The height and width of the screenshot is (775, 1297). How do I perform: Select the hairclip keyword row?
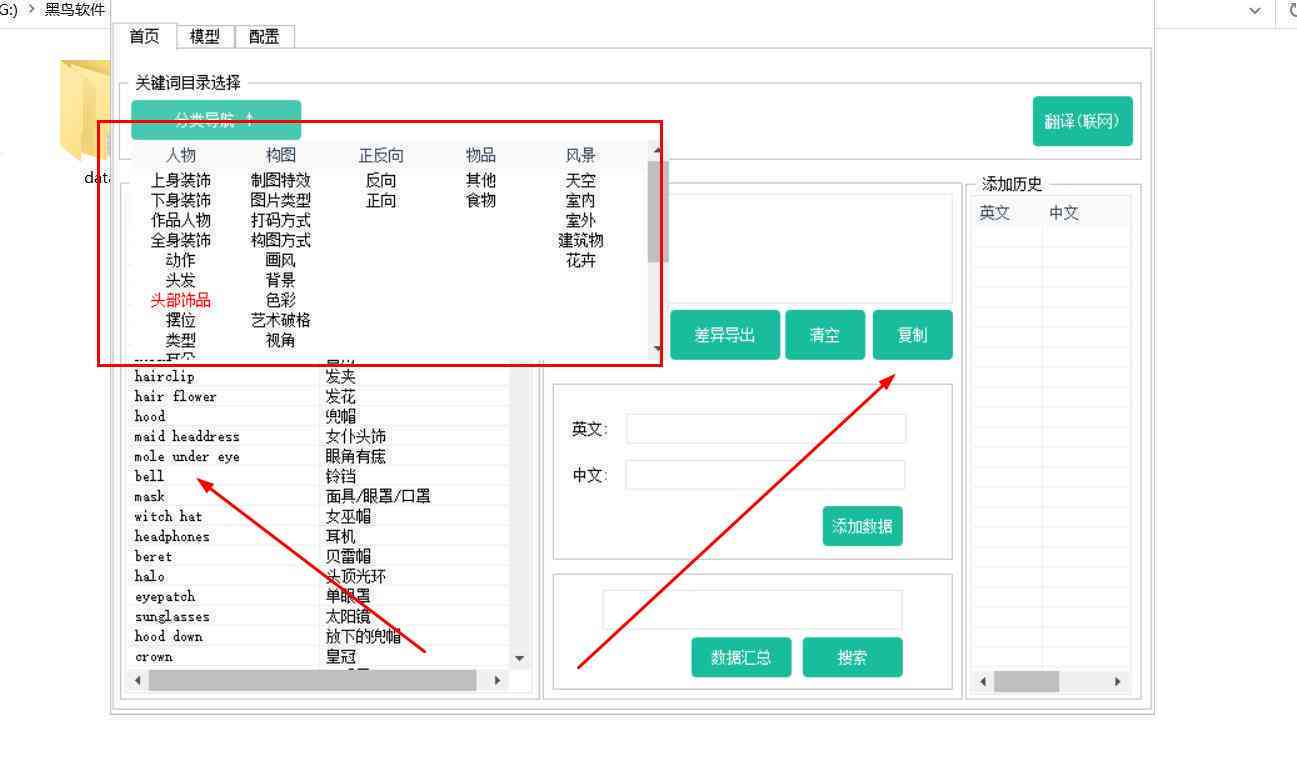pos(320,377)
